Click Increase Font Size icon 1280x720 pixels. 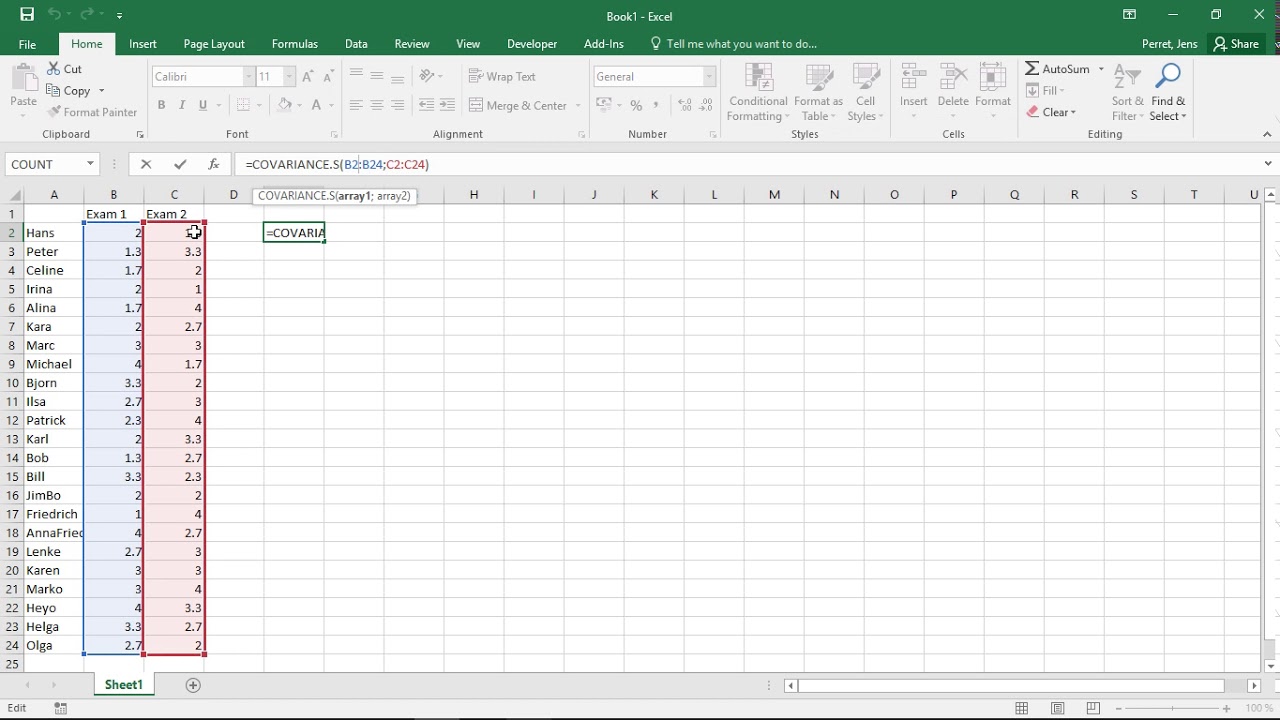click(309, 77)
